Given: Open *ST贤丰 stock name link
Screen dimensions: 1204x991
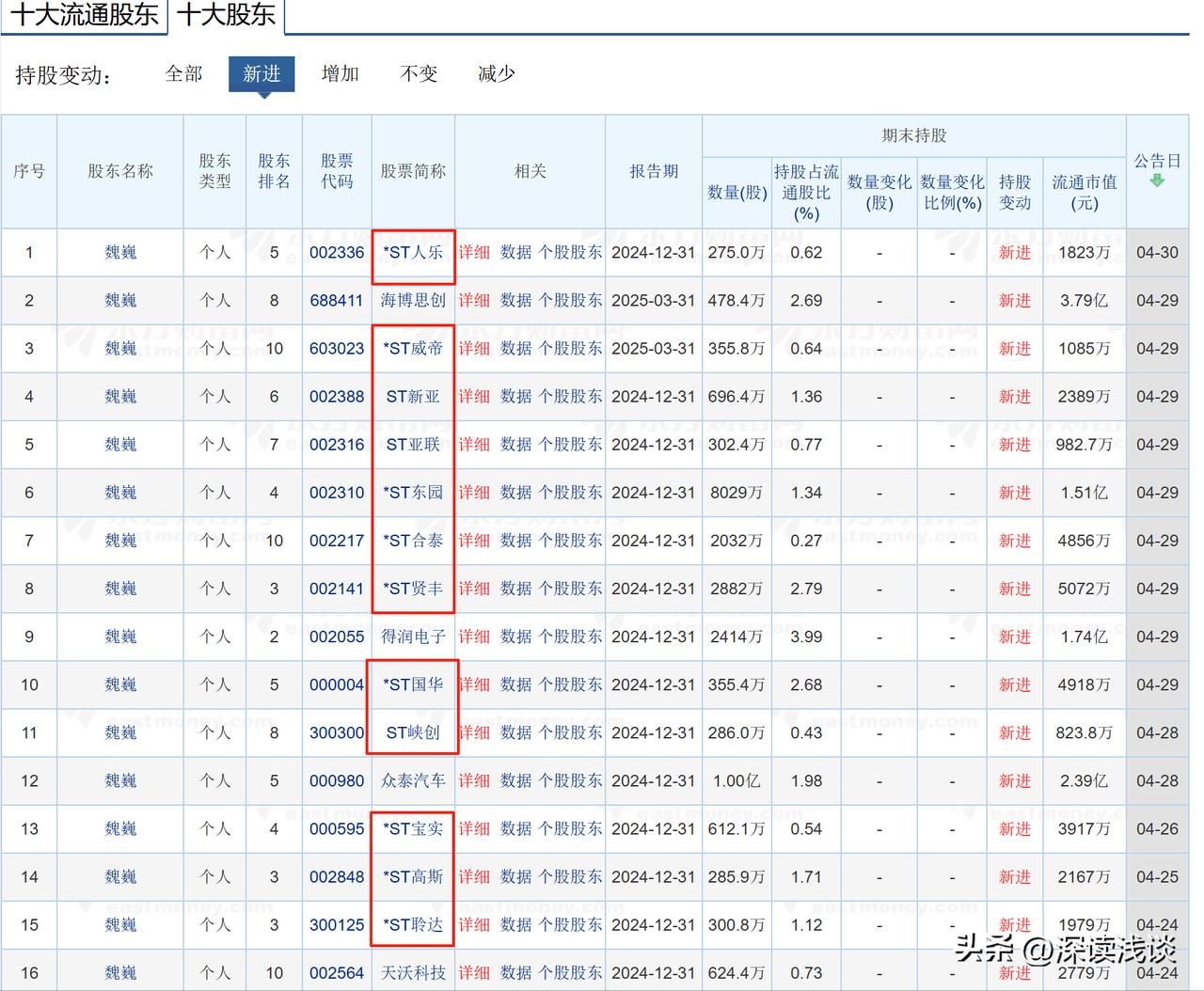Looking at the screenshot, I should (x=413, y=589).
